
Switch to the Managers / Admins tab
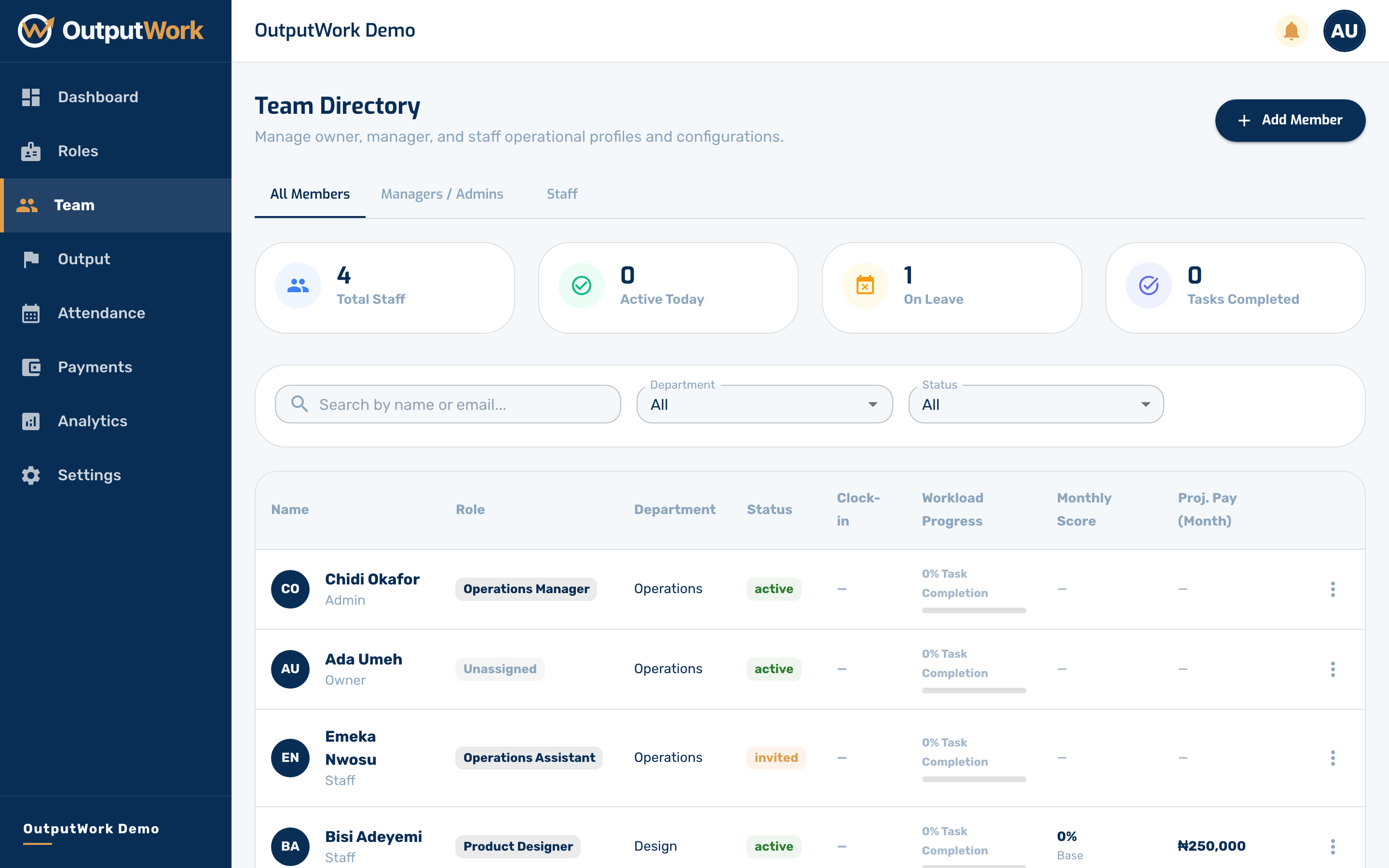pyautogui.click(x=442, y=194)
